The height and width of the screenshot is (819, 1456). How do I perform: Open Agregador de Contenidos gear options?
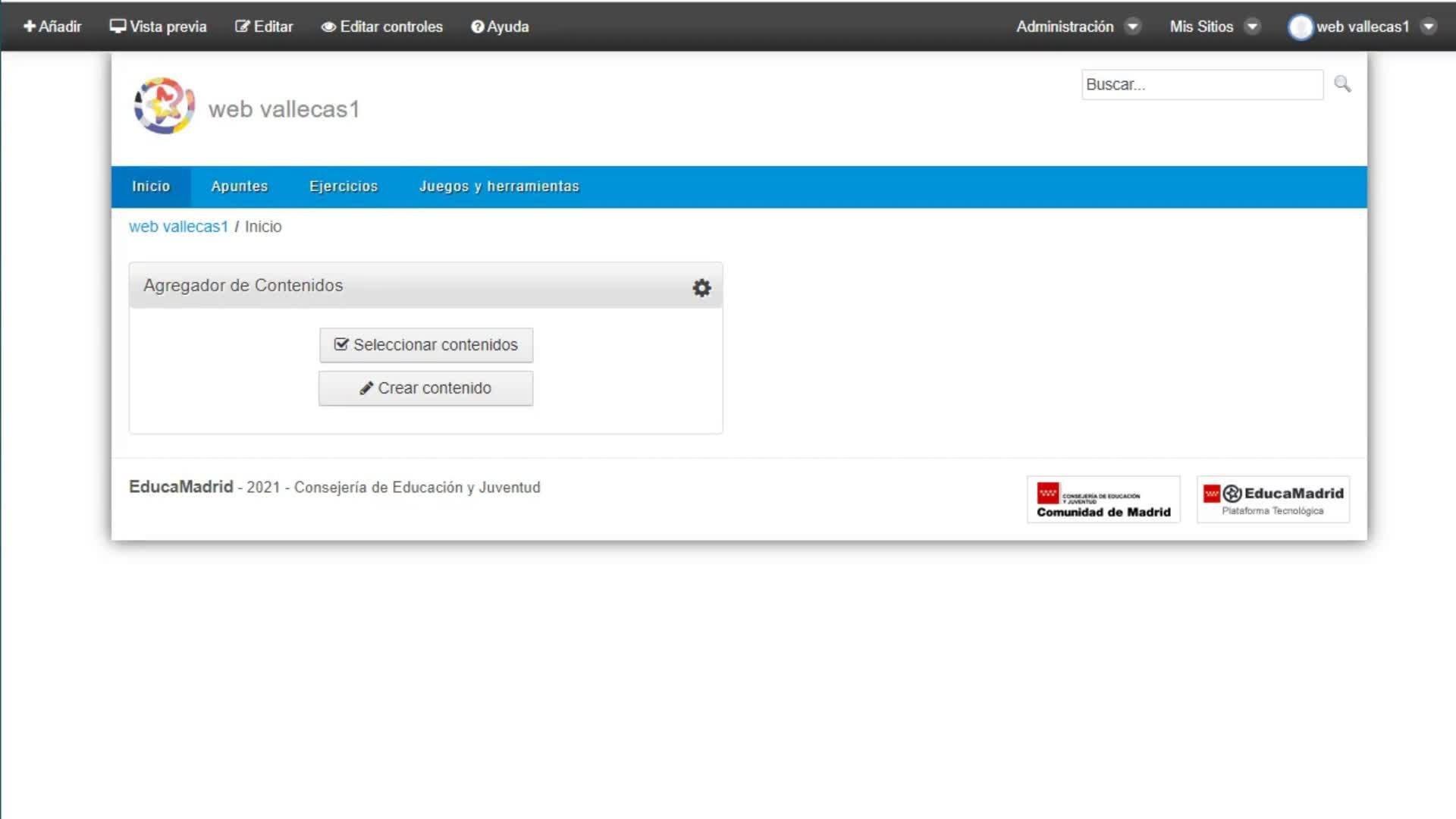click(x=701, y=288)
